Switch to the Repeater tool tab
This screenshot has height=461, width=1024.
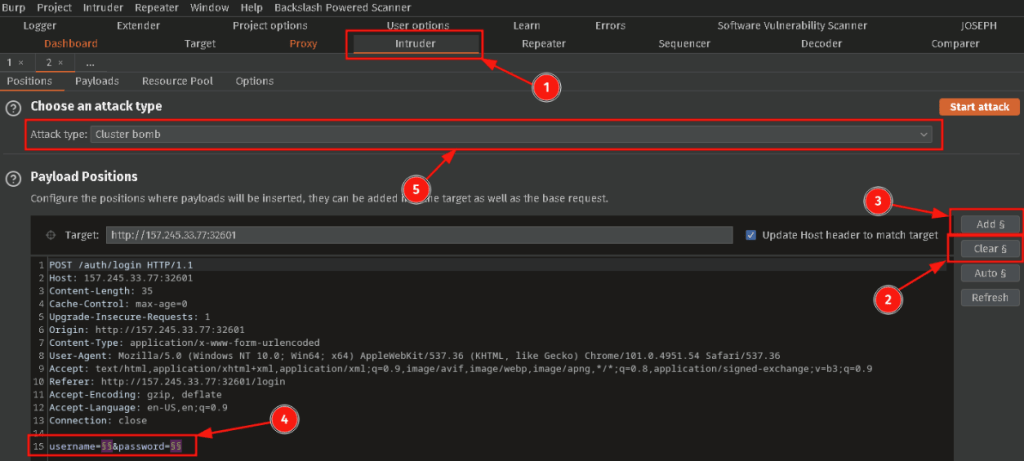click(x=543, y=44)
